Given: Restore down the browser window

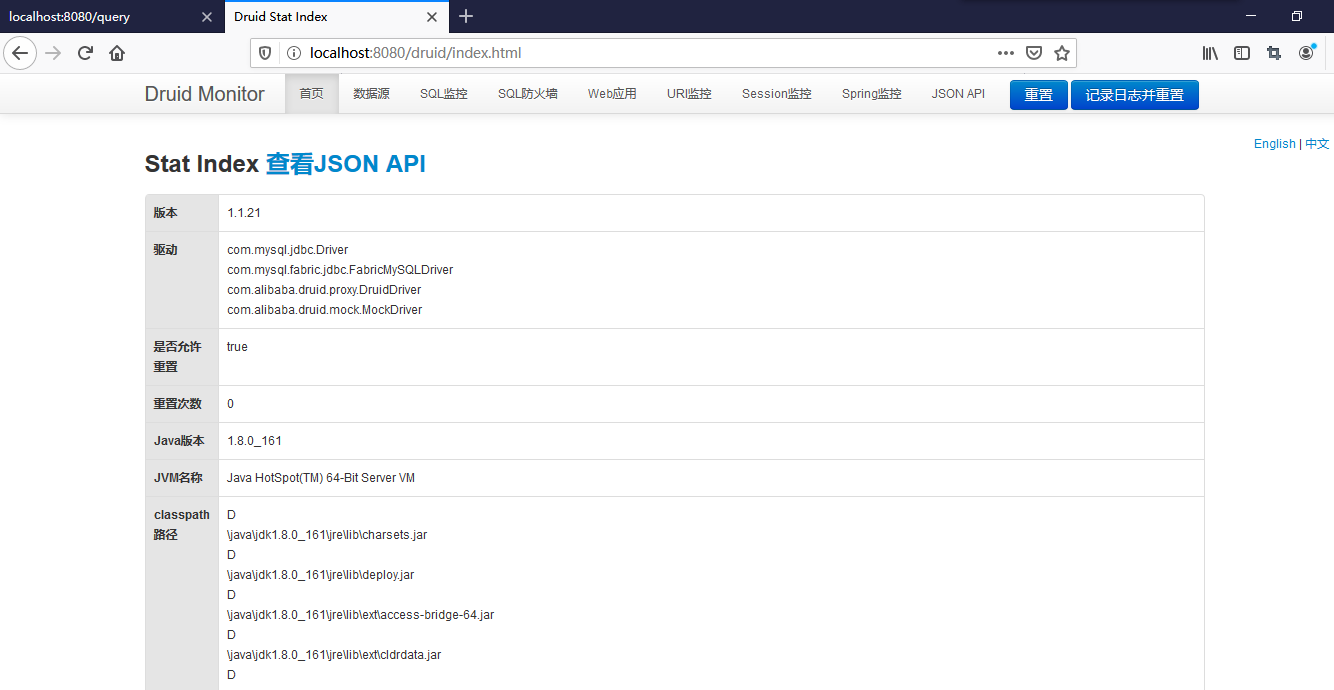Looking at the screenshot, I should tap(1297, 16).
